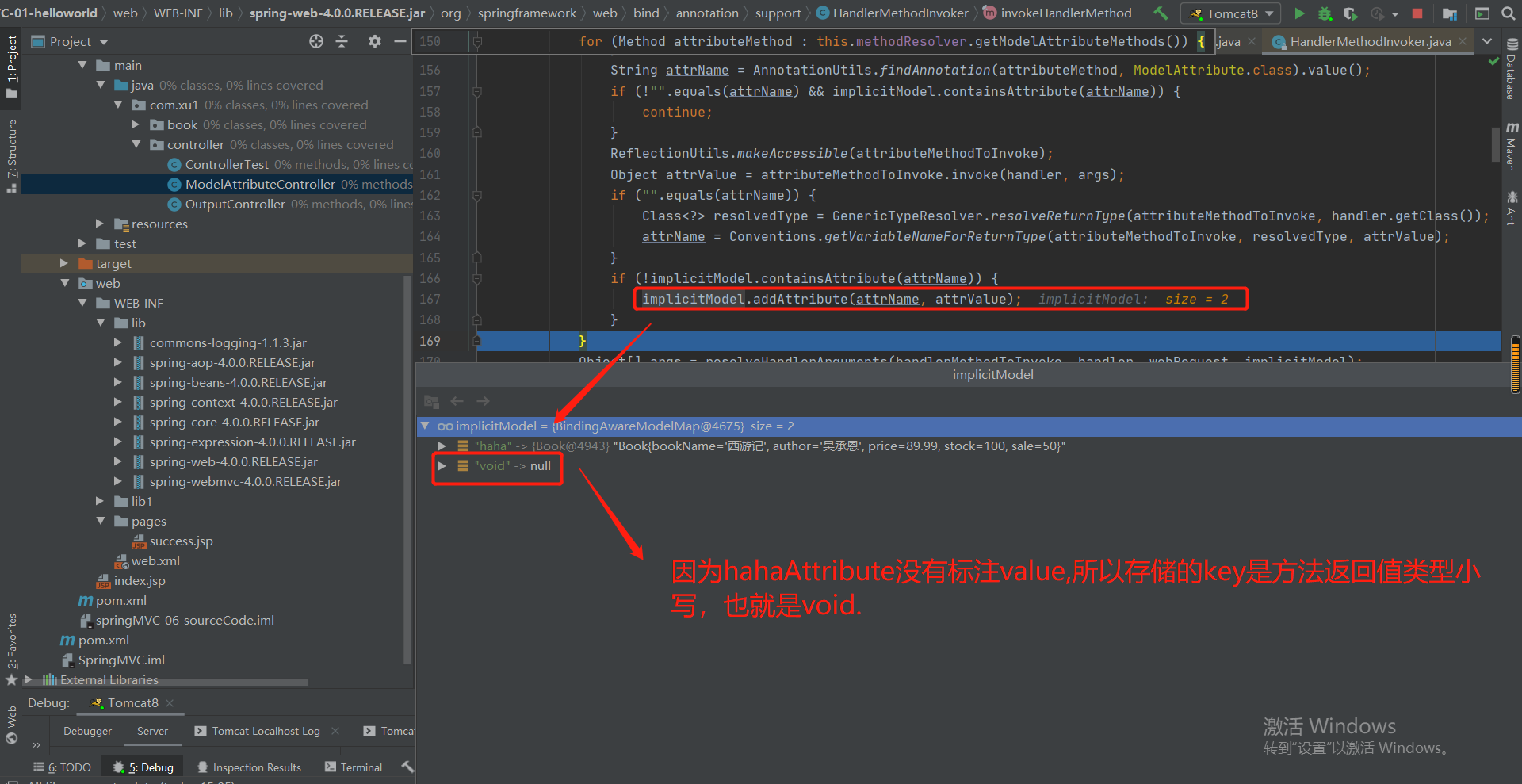Open the Terminal tab
The image size is (1522, 784).
pos(354,767)
